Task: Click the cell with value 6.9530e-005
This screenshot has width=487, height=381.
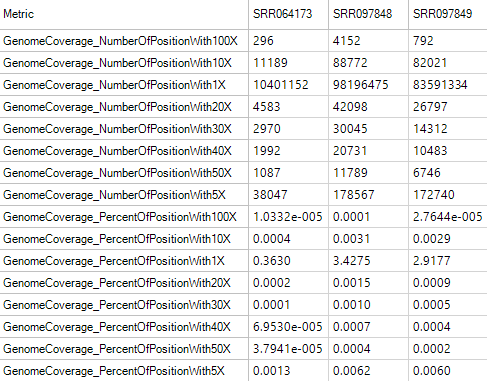Action: click(x=288, y=327)
